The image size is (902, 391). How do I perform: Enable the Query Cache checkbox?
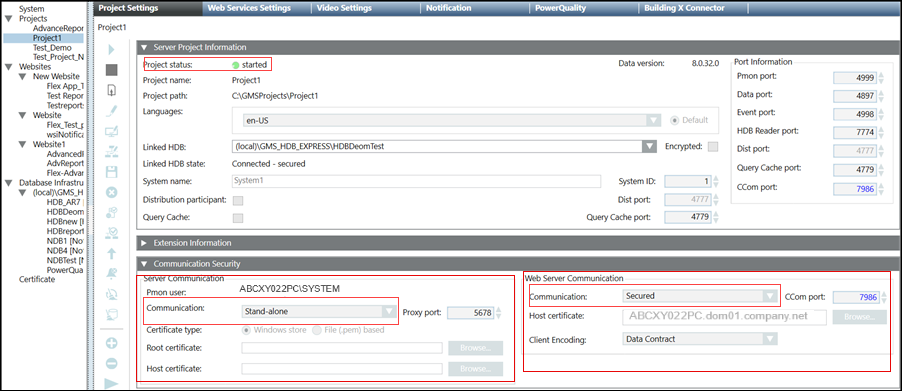click(x=237, y=218)
